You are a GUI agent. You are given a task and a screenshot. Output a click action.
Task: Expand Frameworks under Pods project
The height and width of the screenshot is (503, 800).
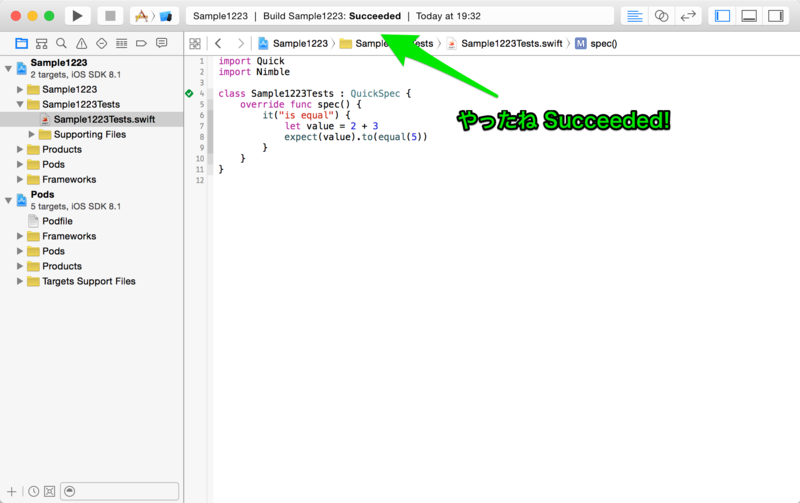(x=19, y=236)
